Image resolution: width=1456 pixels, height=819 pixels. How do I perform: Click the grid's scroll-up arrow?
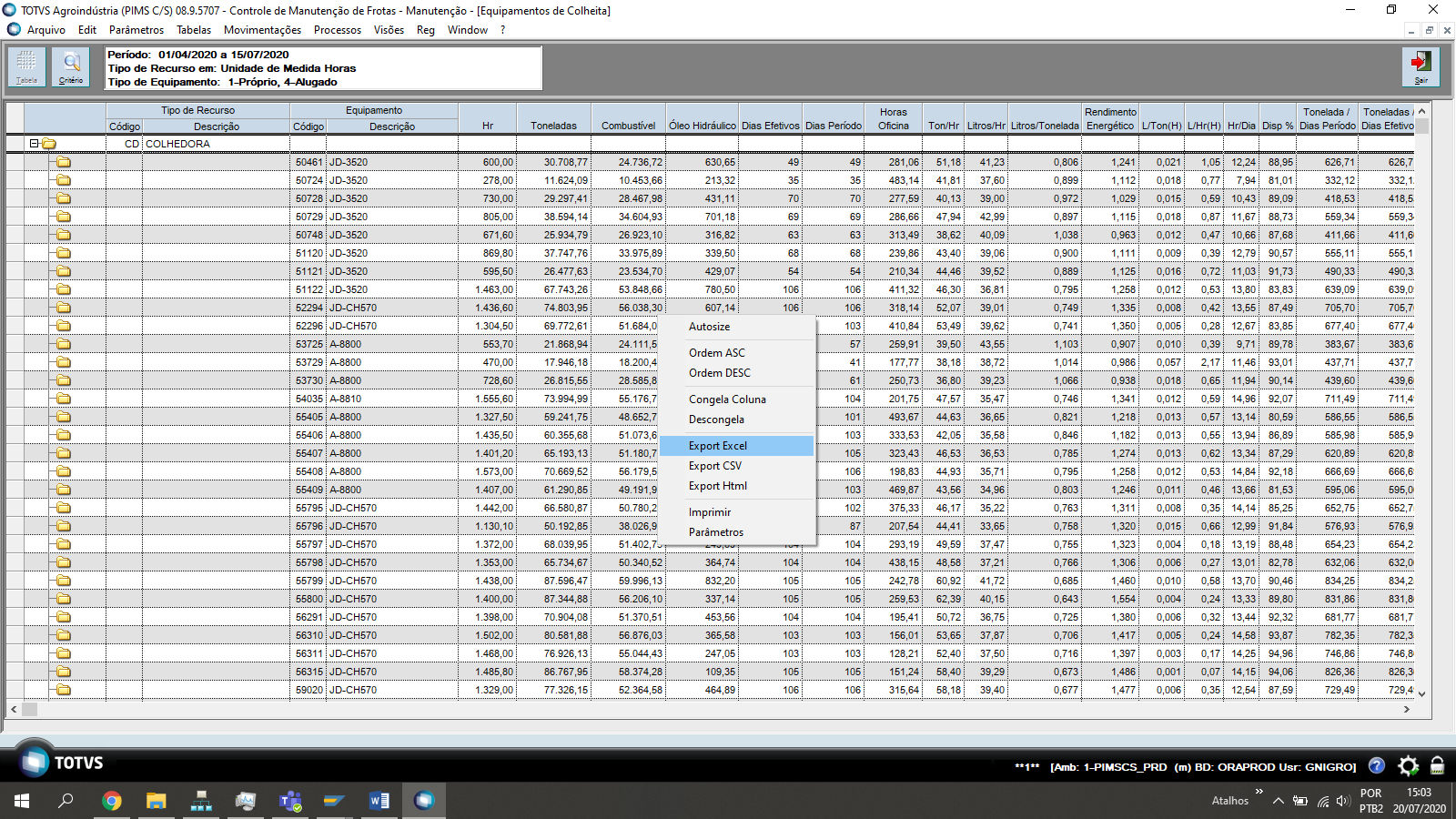tap(1421, 111)
